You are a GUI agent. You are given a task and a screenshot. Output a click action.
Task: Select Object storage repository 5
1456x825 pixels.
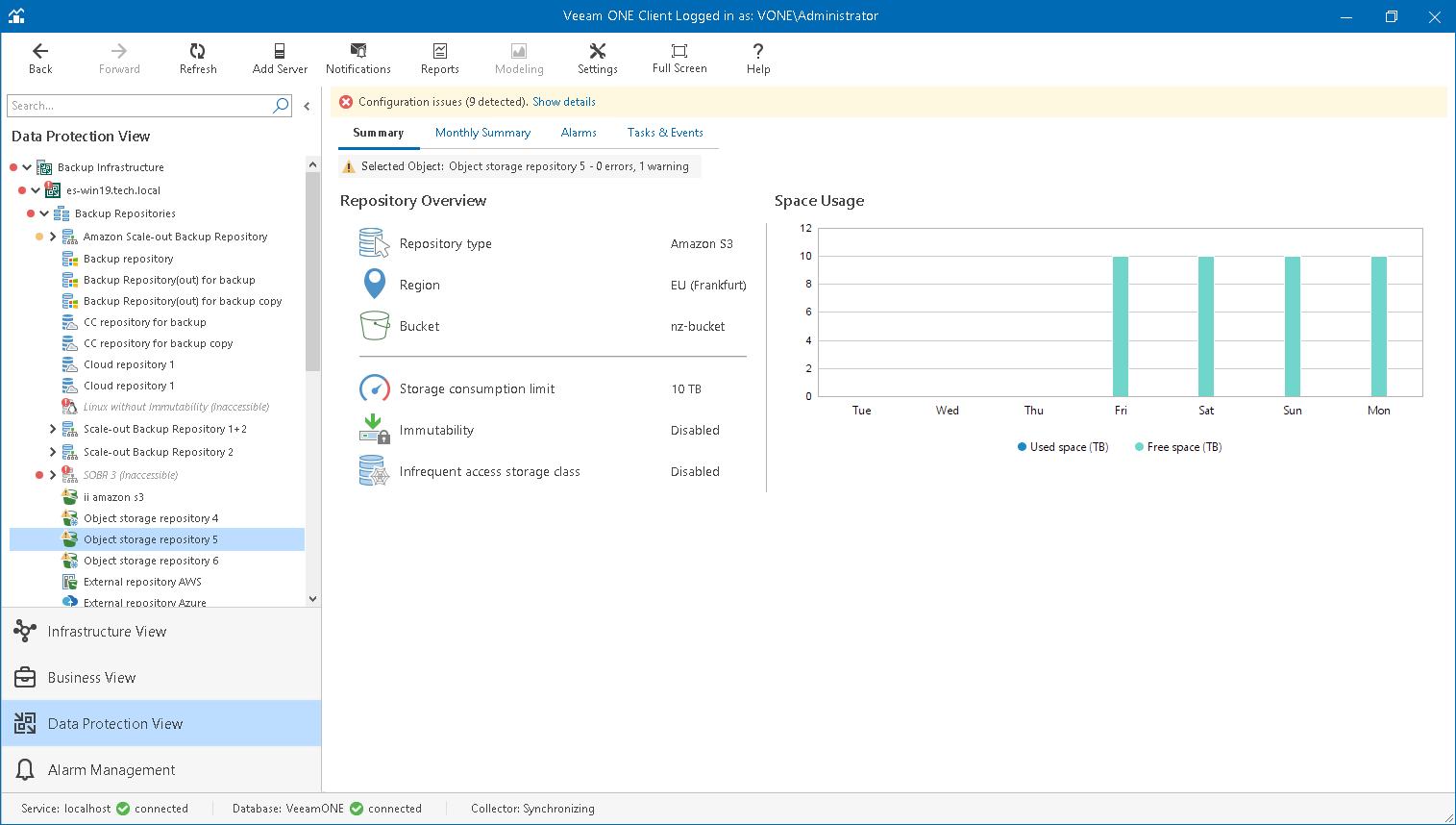pyautogui.click(x=157, y=539)
